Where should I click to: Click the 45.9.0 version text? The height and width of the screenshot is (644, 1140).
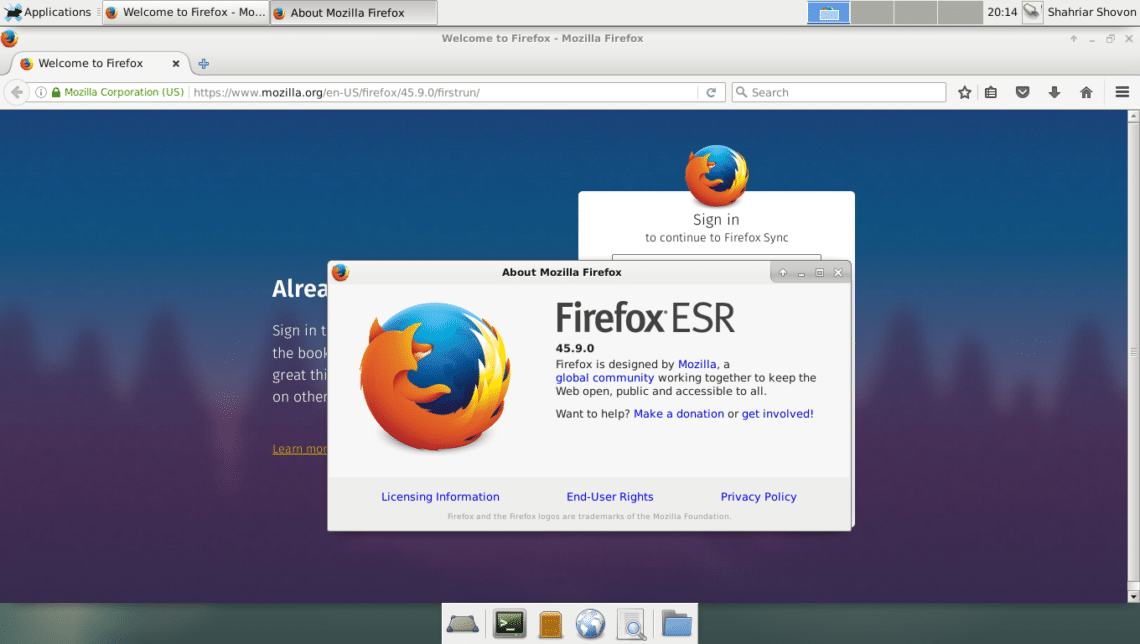click(574, 348)
